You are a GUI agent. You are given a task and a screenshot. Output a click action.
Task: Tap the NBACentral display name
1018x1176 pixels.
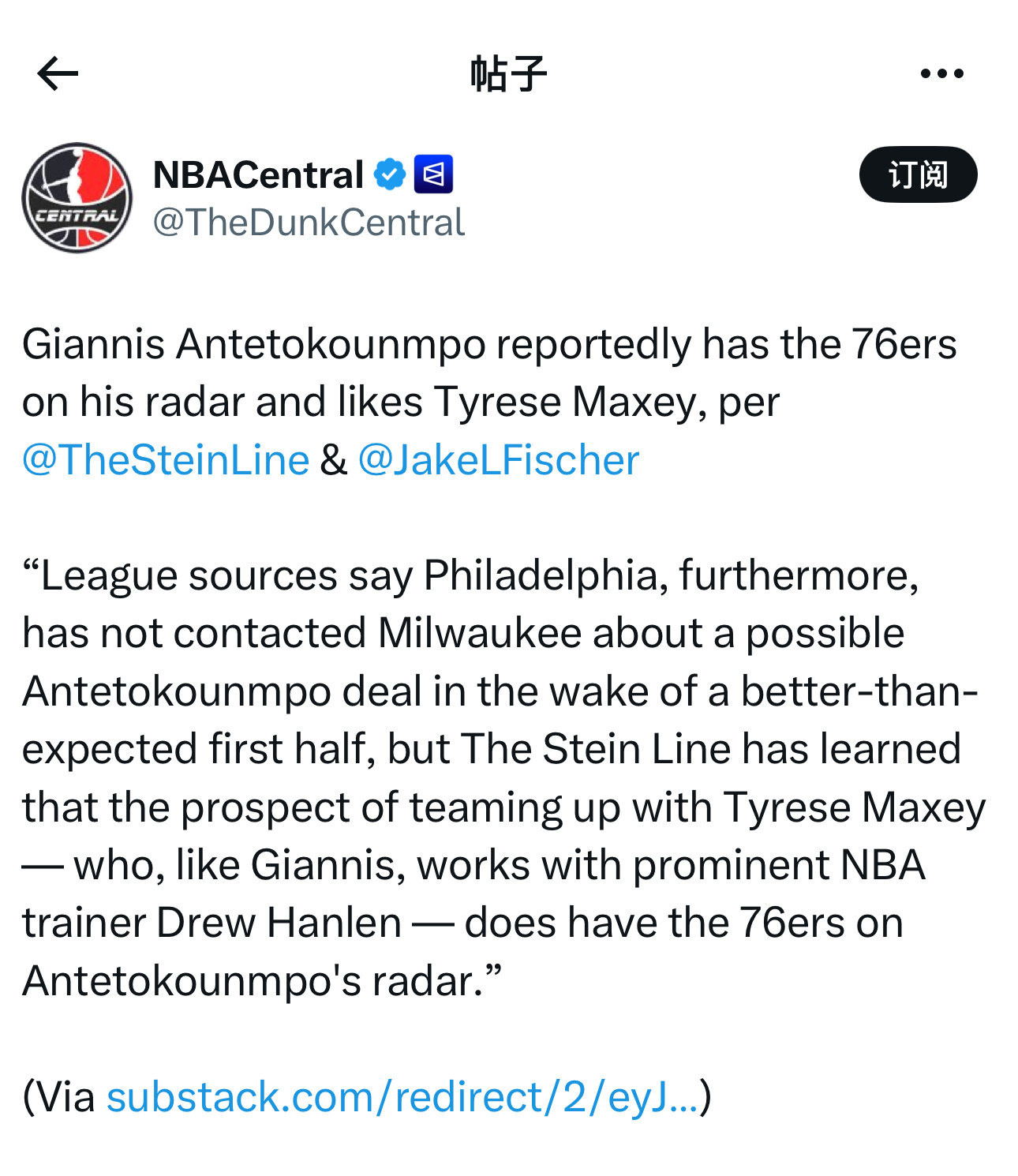tap(258, 174)
